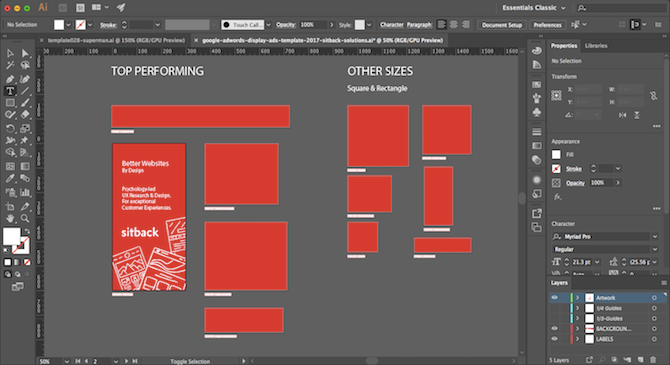Click the trash icon in Layers panel
670x365 pixels.
[653, 360]
